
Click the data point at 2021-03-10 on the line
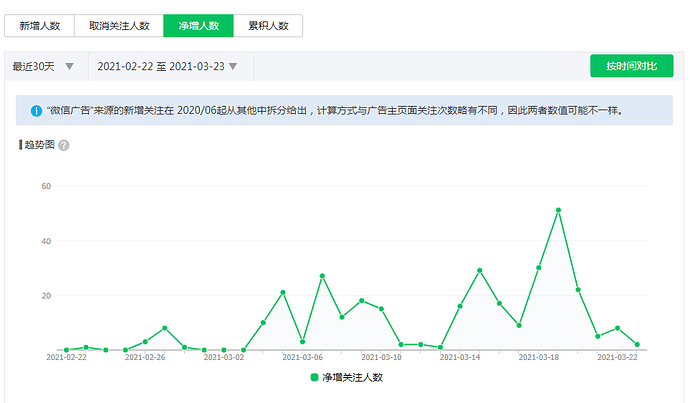point(381,309)
